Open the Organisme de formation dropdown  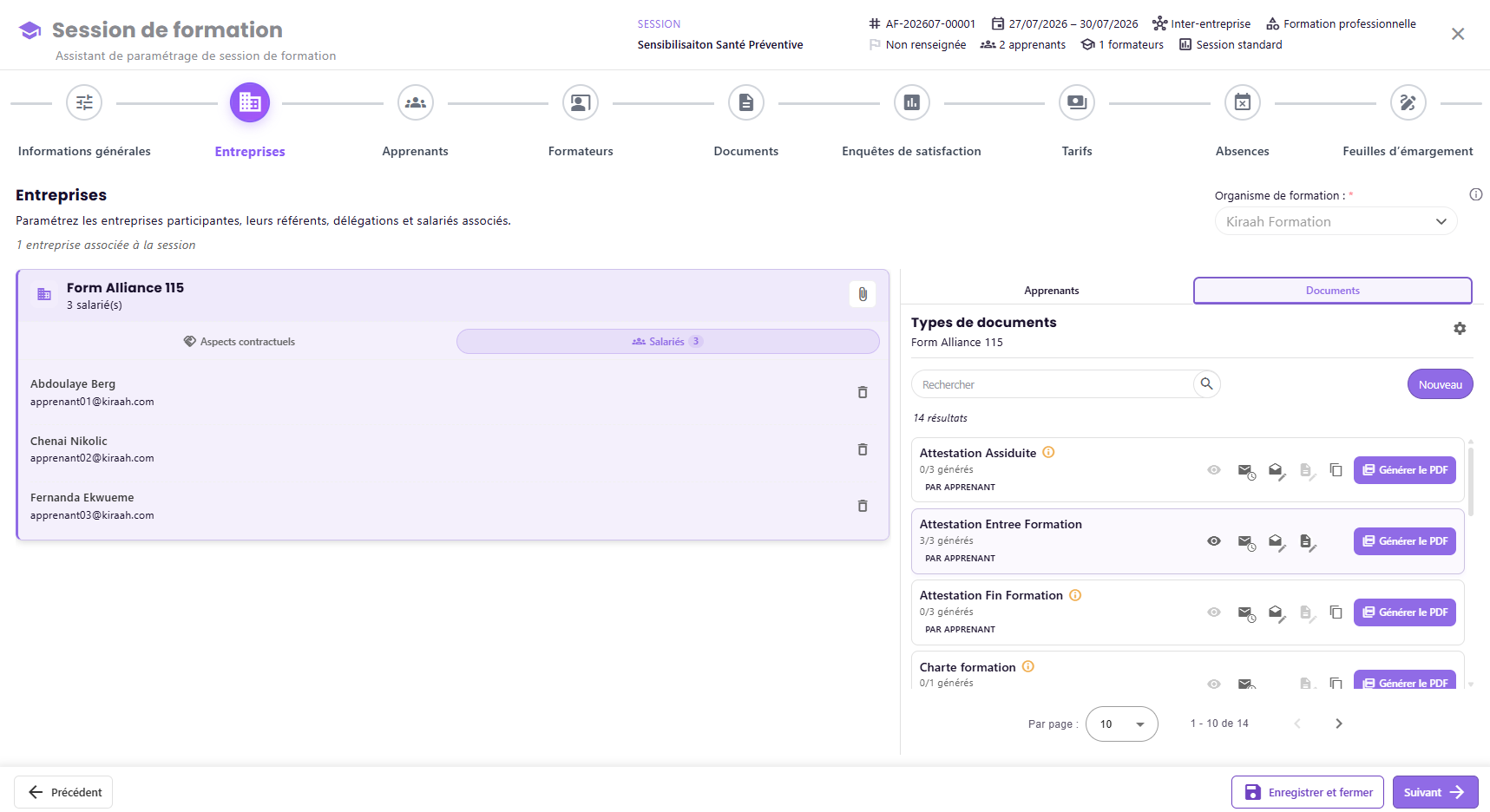[x=1336, y=221]
